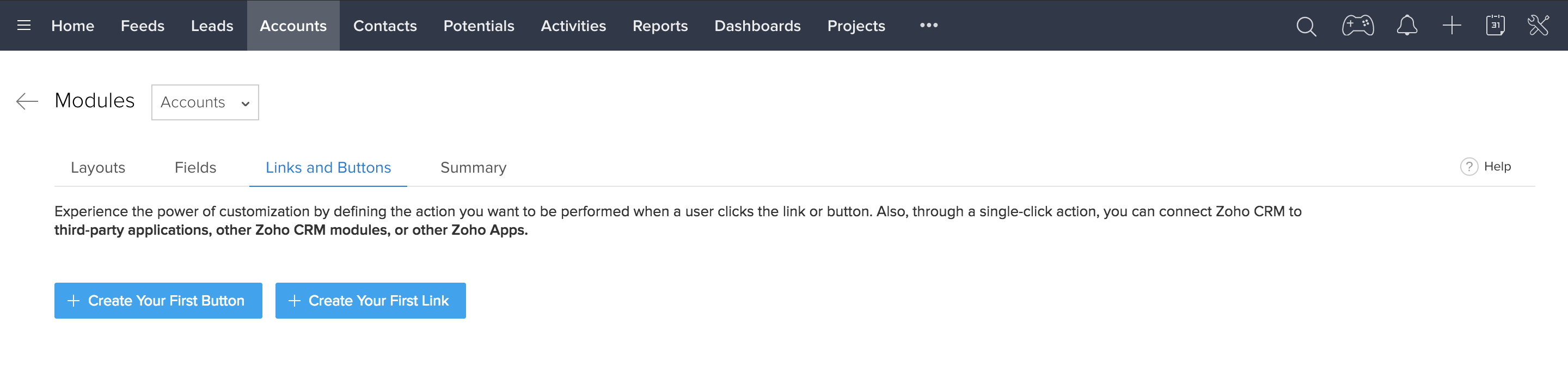The height and width of the screenshot is (378, 1568).
Task: Switch to the Fields tab
Action: 195,168
